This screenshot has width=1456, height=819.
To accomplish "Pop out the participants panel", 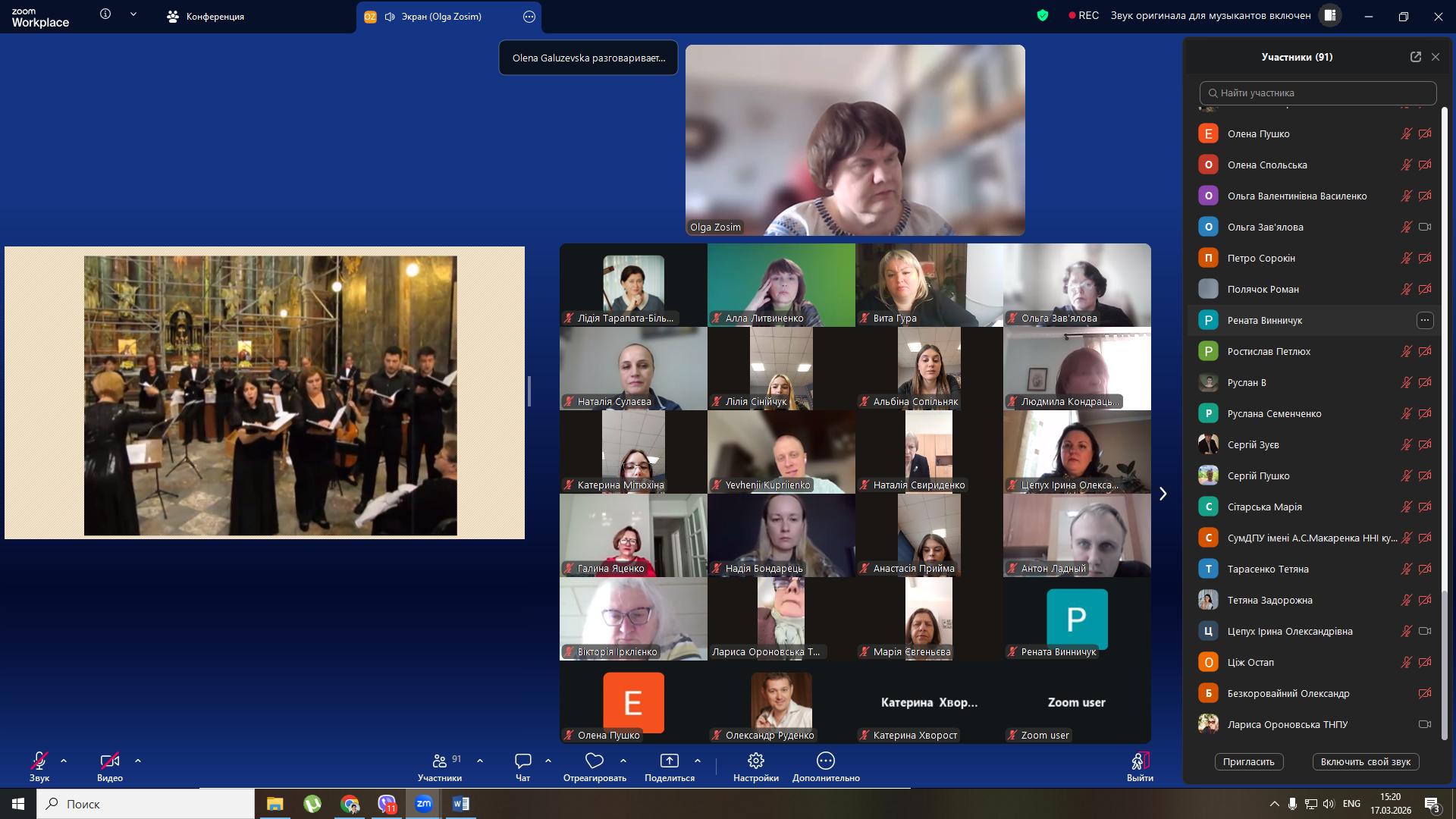I will [1415, 57].
